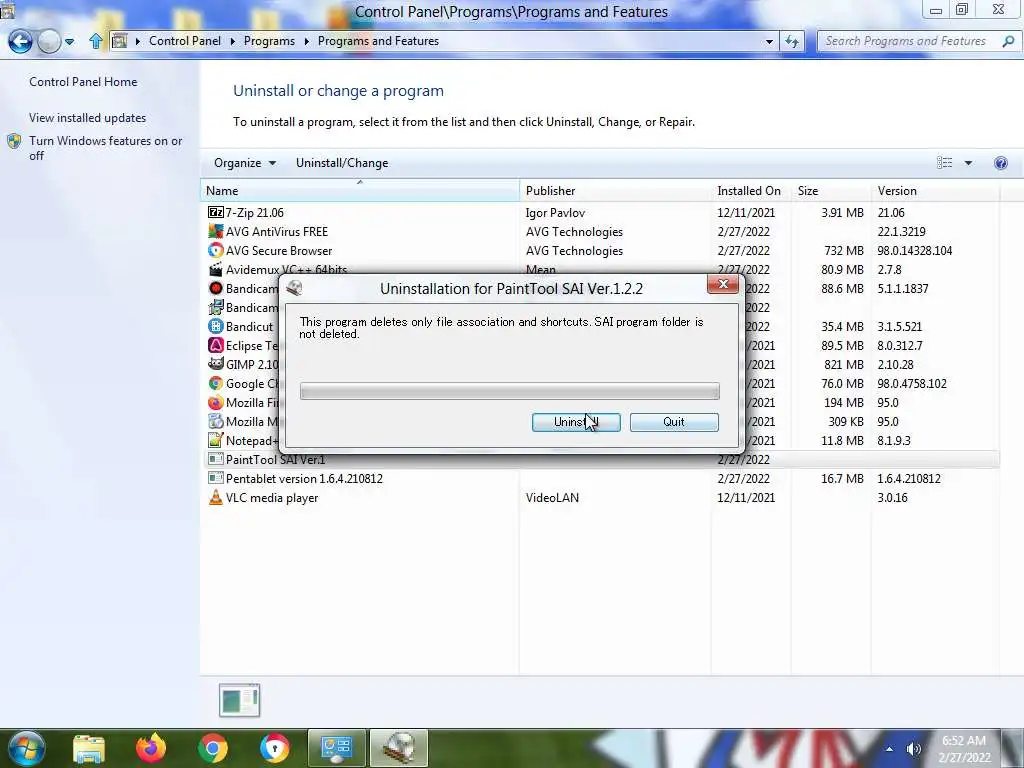This screenshot has width=1024, height=768.
Task: Sort by Version column header
Action: [935, 191]
